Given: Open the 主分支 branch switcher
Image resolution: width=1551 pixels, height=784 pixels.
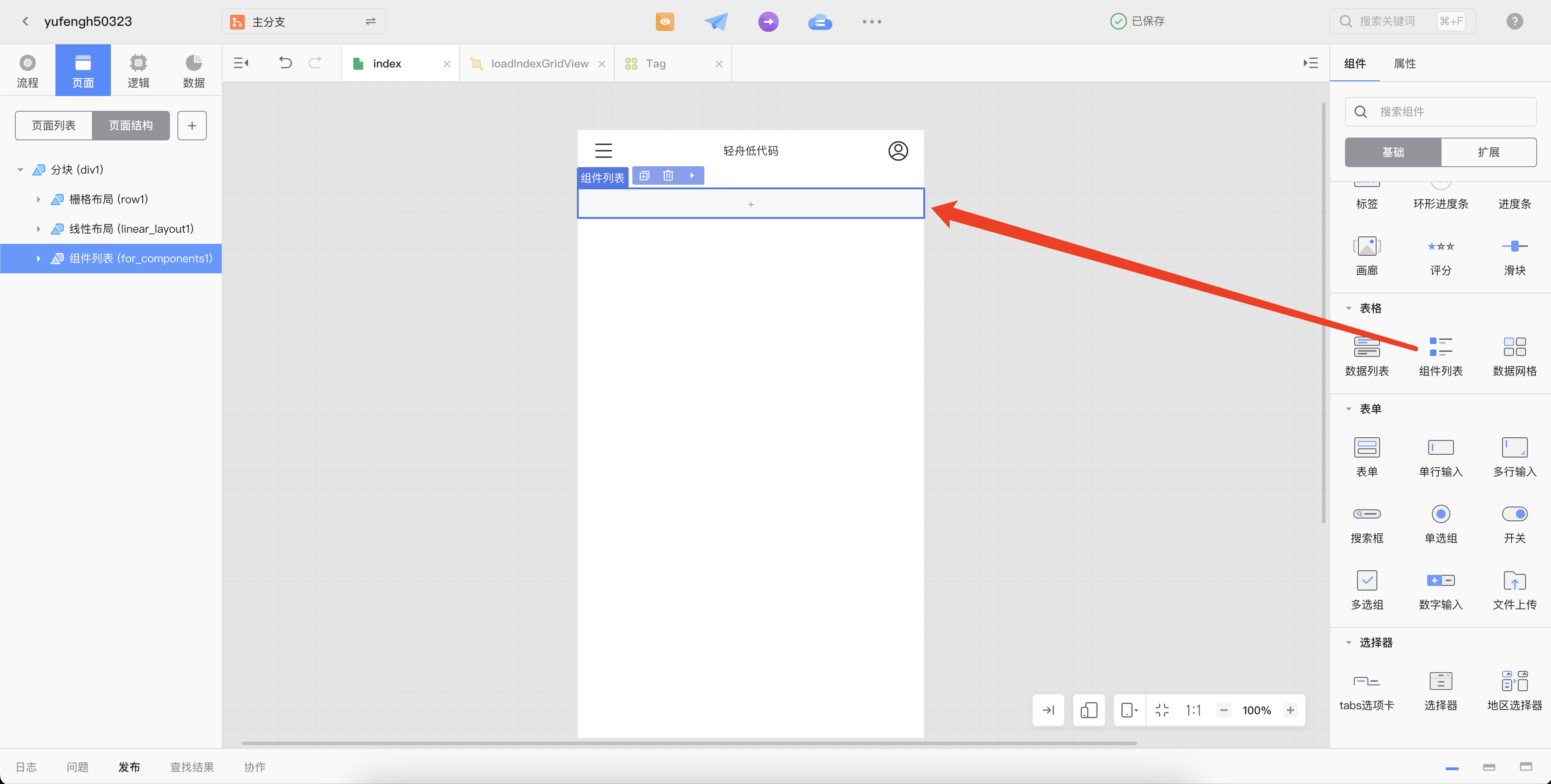Looking at the screenshot, I should pyautogui.click(x=303, y=22).
